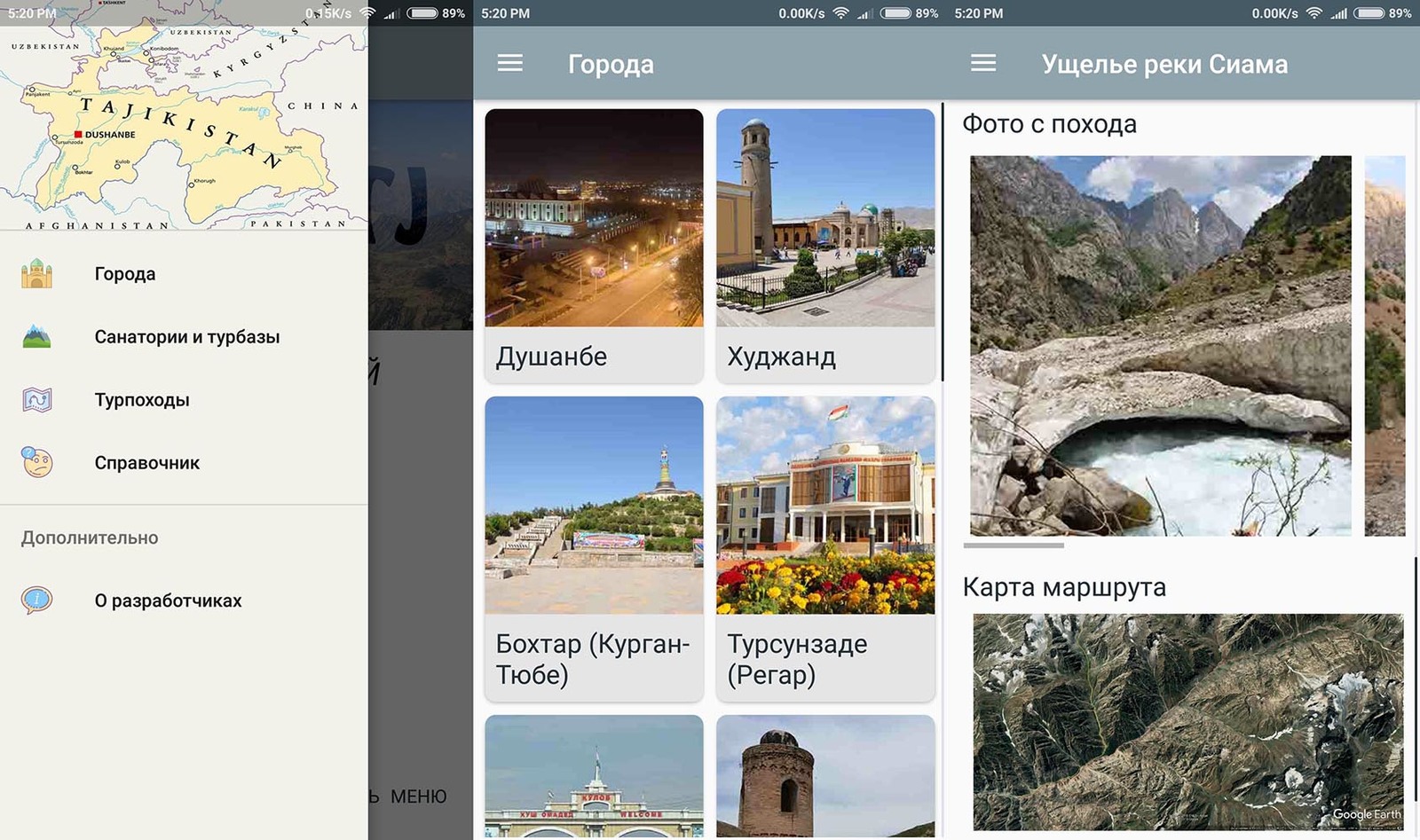Tap the Турсунзаде (Регар) label

[797, 659]
